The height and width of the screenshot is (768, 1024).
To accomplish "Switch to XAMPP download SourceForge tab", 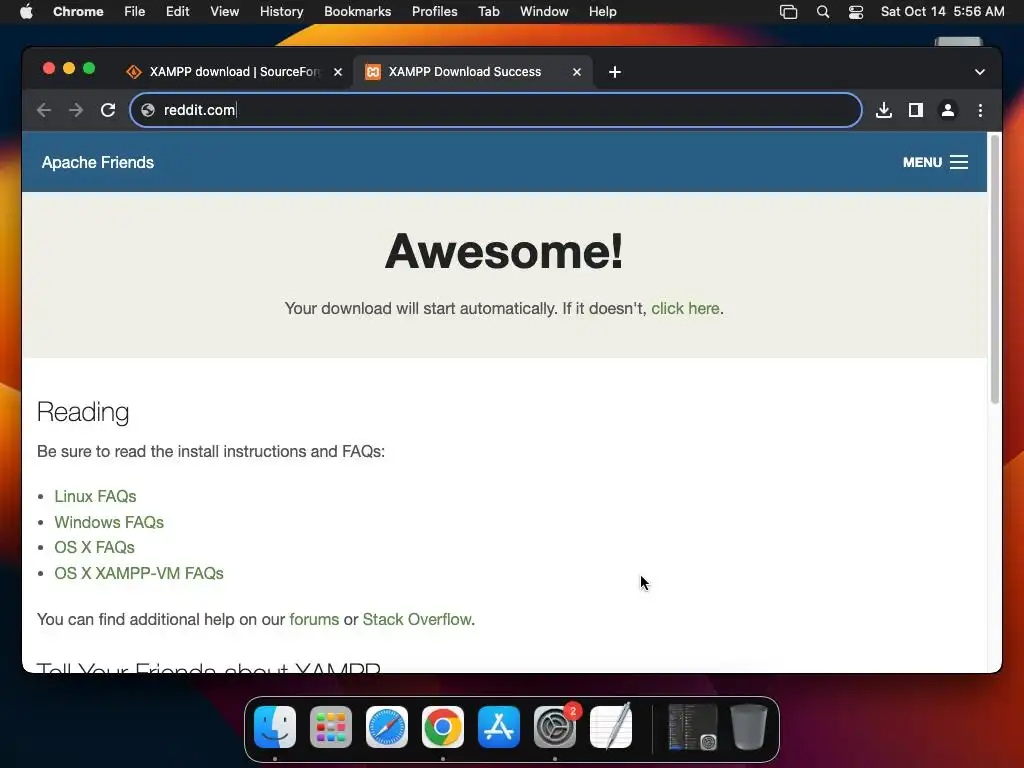I will click(234, 72).
